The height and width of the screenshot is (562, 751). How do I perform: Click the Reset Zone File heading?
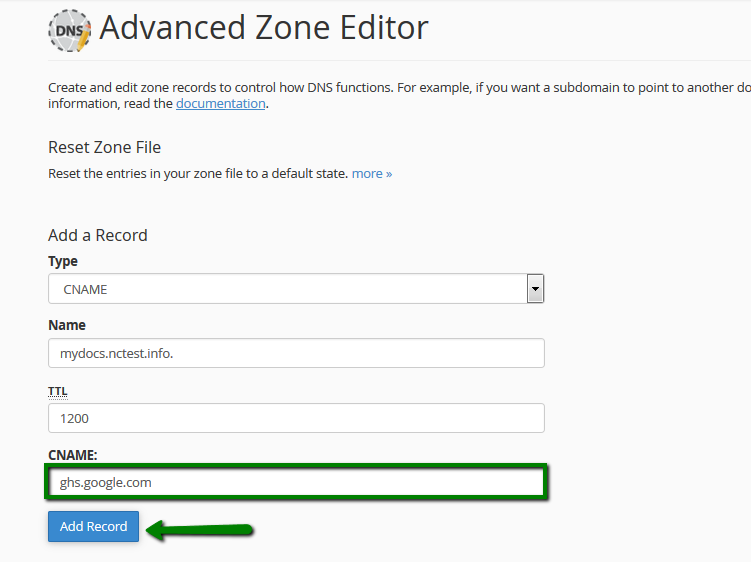click(x=104, y=147)
